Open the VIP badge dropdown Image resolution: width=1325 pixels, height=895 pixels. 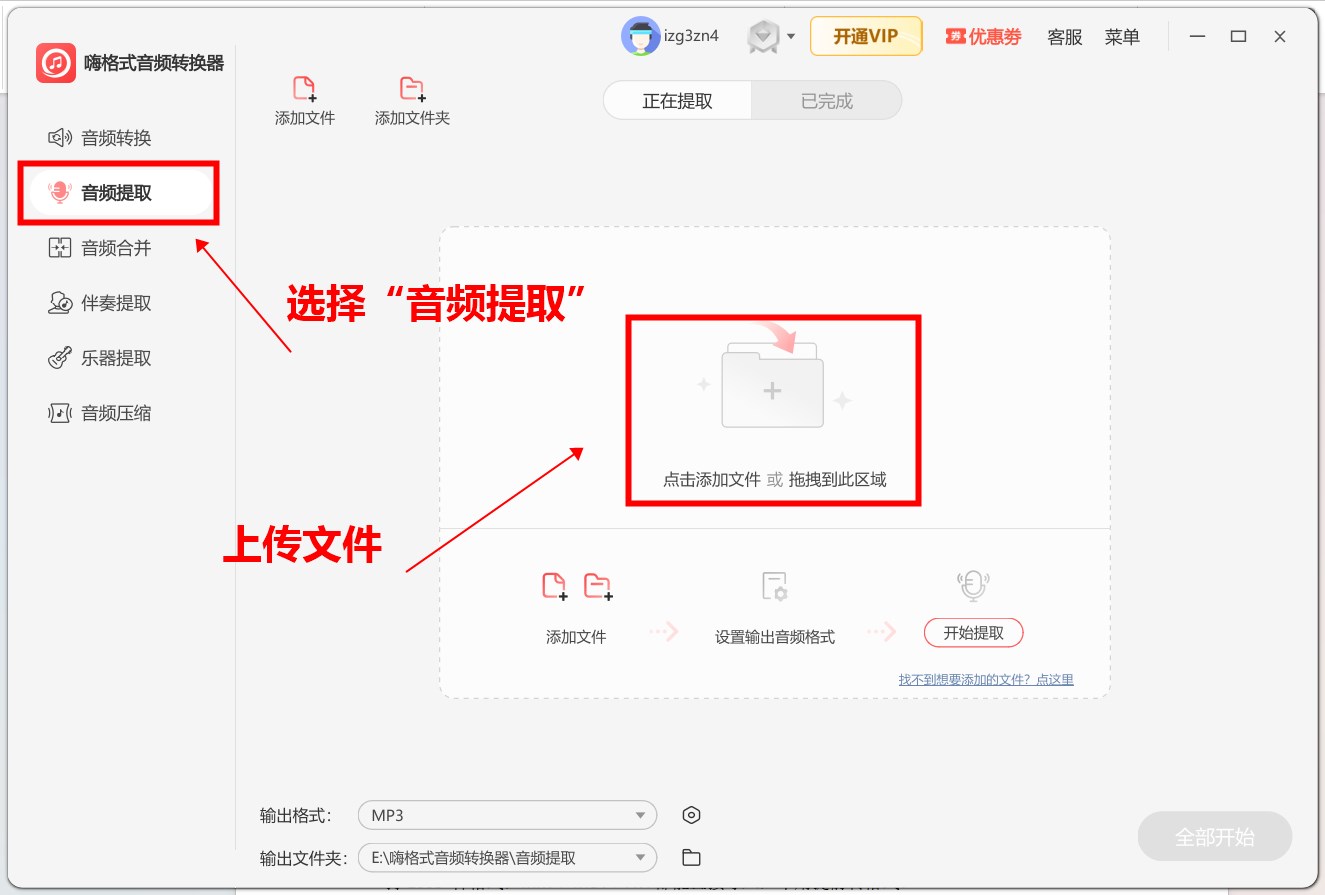[771, 37]
